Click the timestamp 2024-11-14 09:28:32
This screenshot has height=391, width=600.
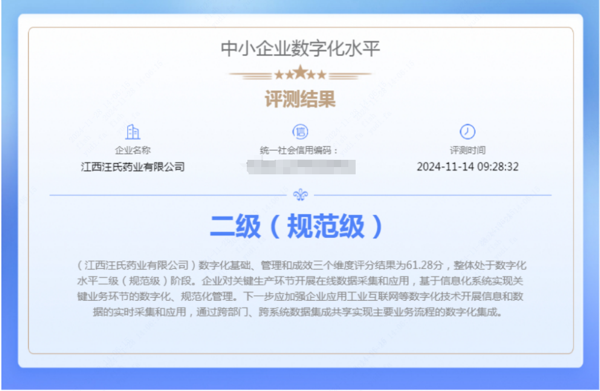[468, 167]
